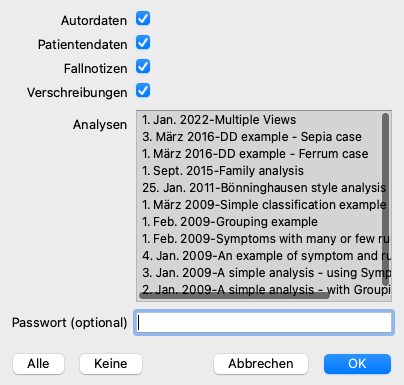
Task: Click the Passwort (optional) input field
Action: (x=264, y=322)
